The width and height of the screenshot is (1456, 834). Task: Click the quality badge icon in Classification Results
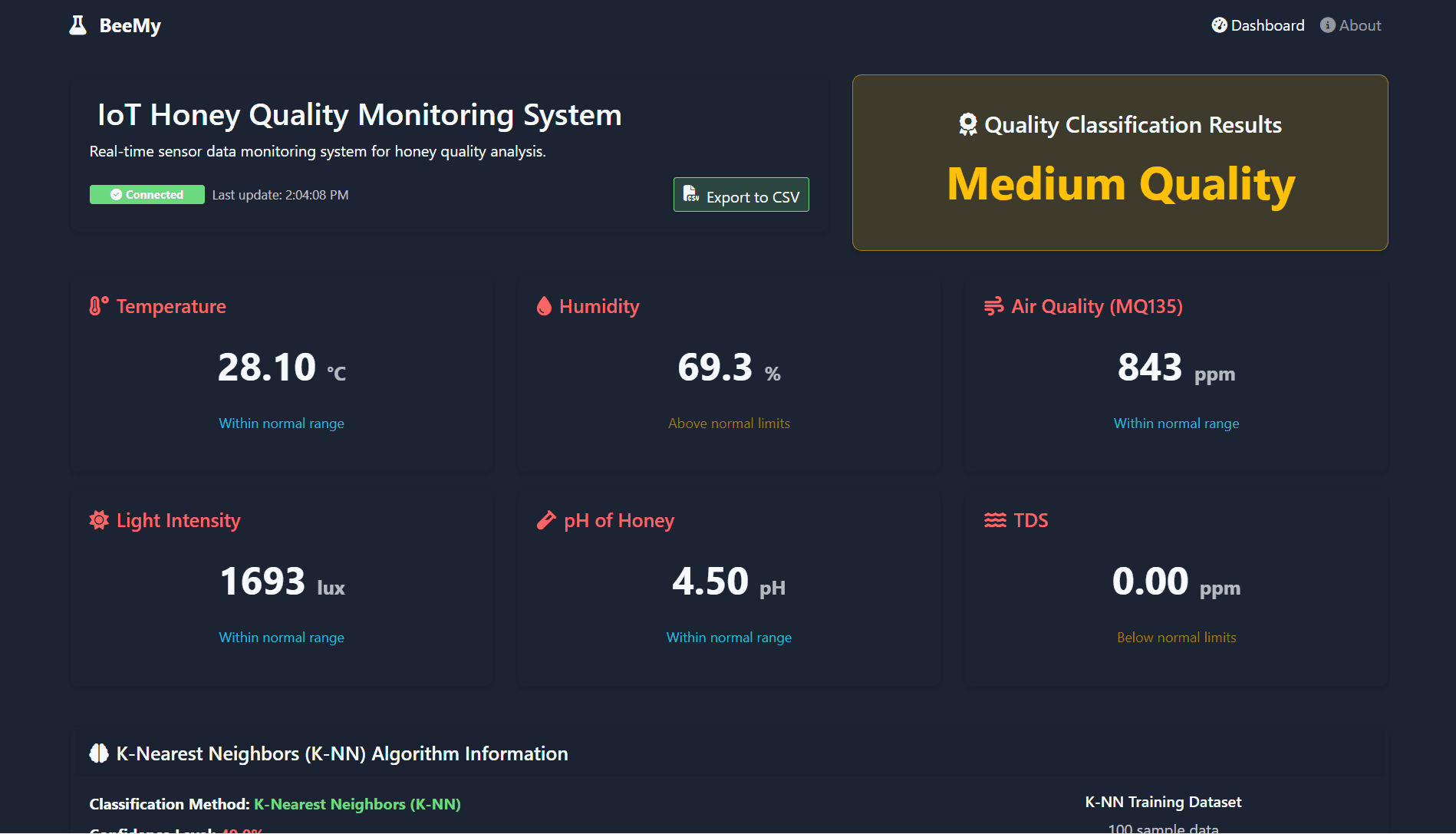pyautogui.click(x=967, y=124)
